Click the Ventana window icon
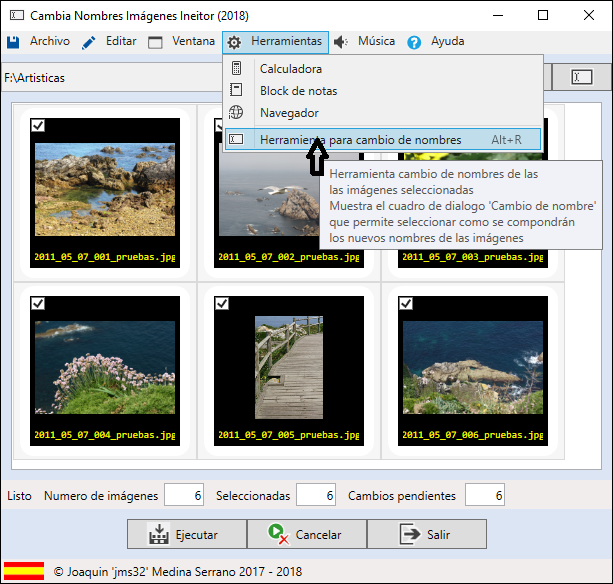This screenshot has width=613, height=584. tap(155, 42)
